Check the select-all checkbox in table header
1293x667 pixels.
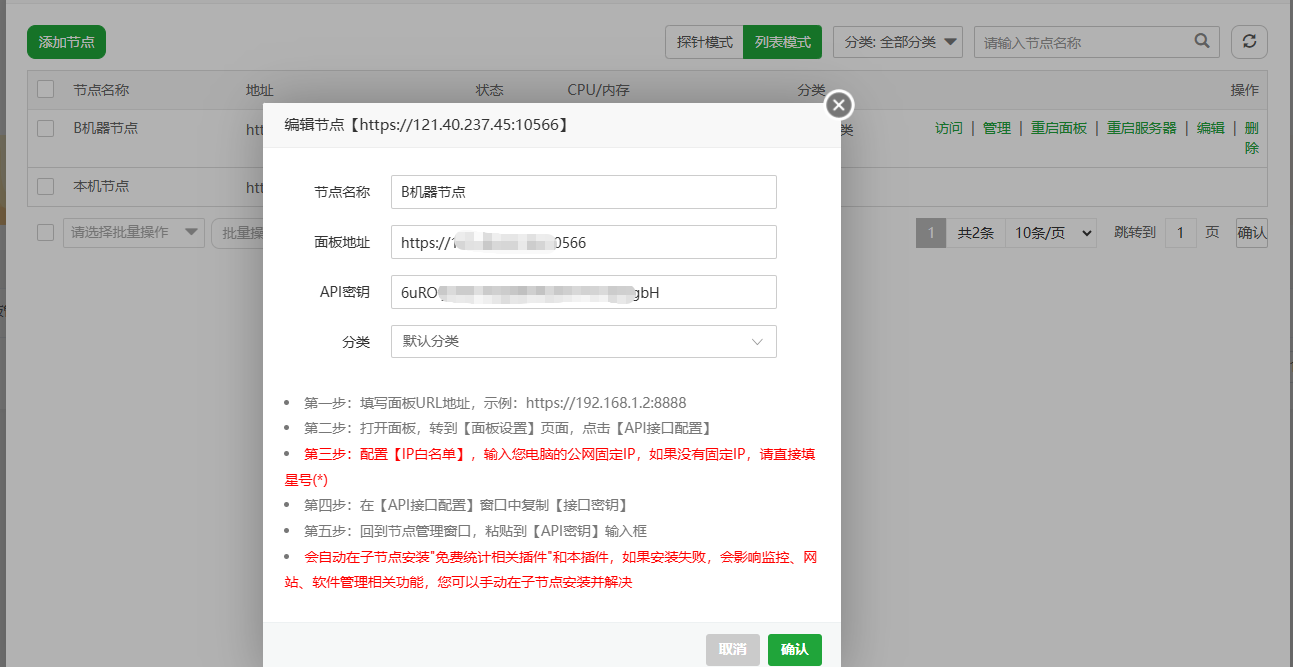(45, 90)
